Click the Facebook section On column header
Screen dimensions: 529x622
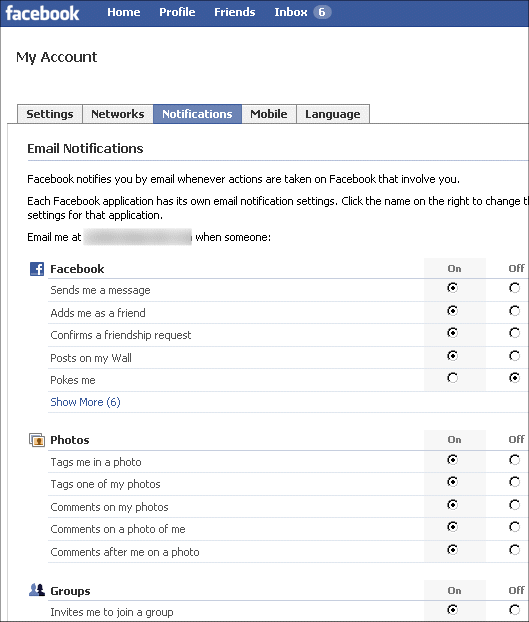point(454,269)
